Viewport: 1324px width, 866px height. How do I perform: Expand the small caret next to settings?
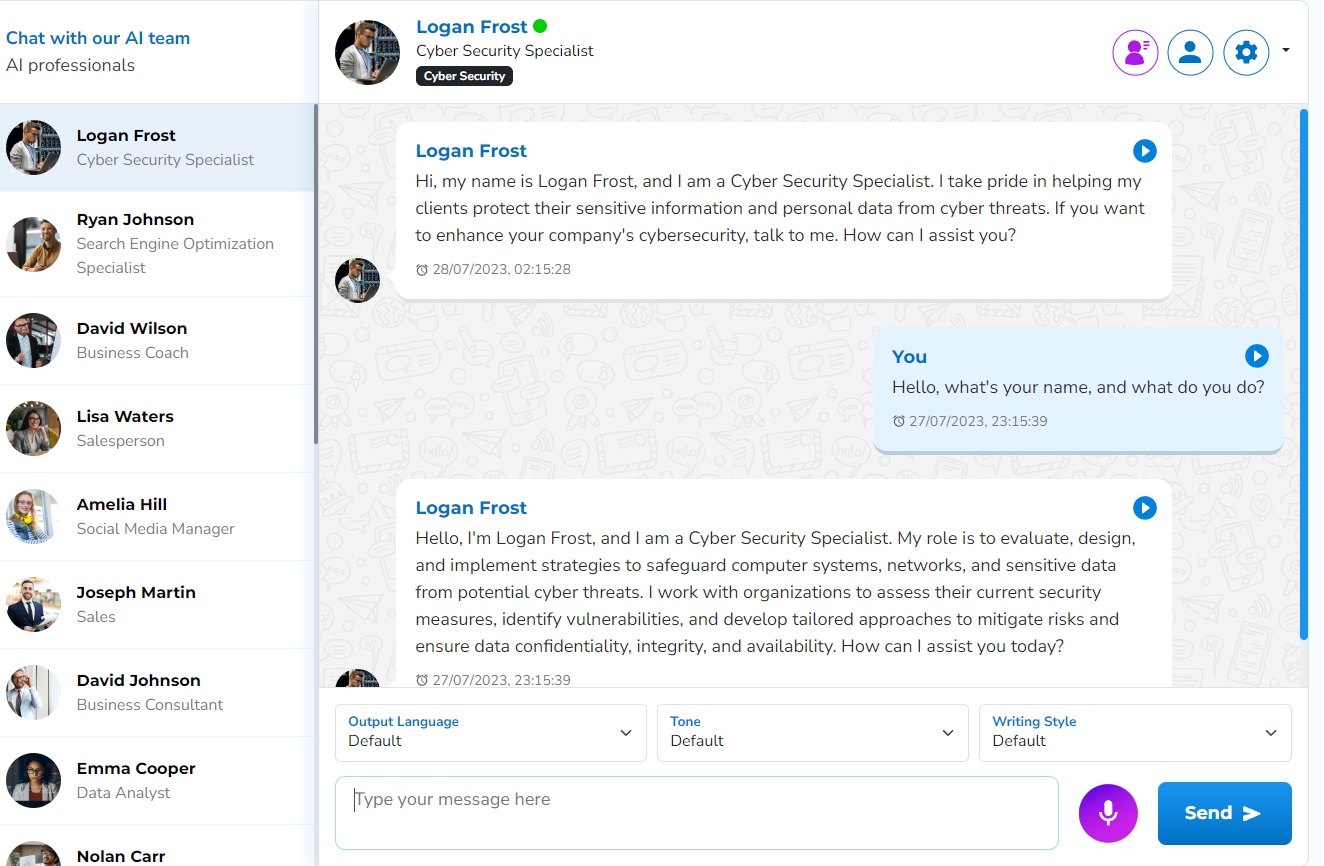coord(1286,49)
